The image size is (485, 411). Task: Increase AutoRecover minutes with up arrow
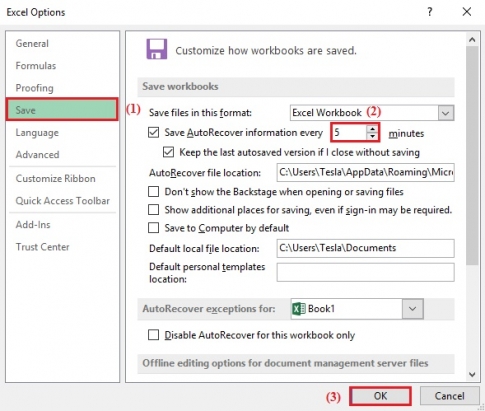[372, 129]
